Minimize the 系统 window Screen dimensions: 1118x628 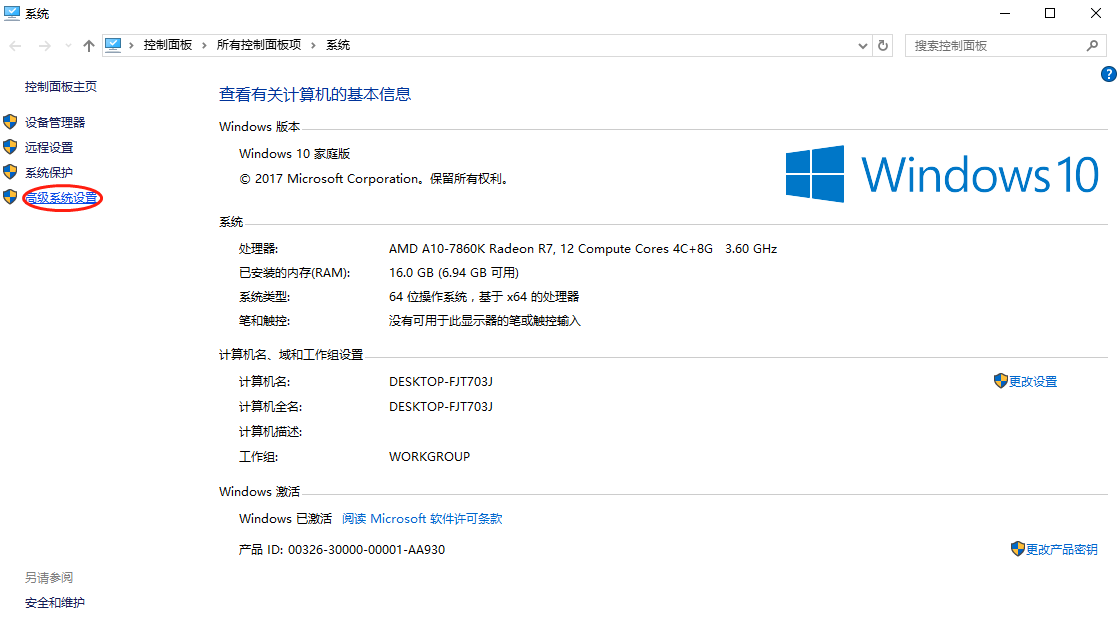tap(1005, 13)
